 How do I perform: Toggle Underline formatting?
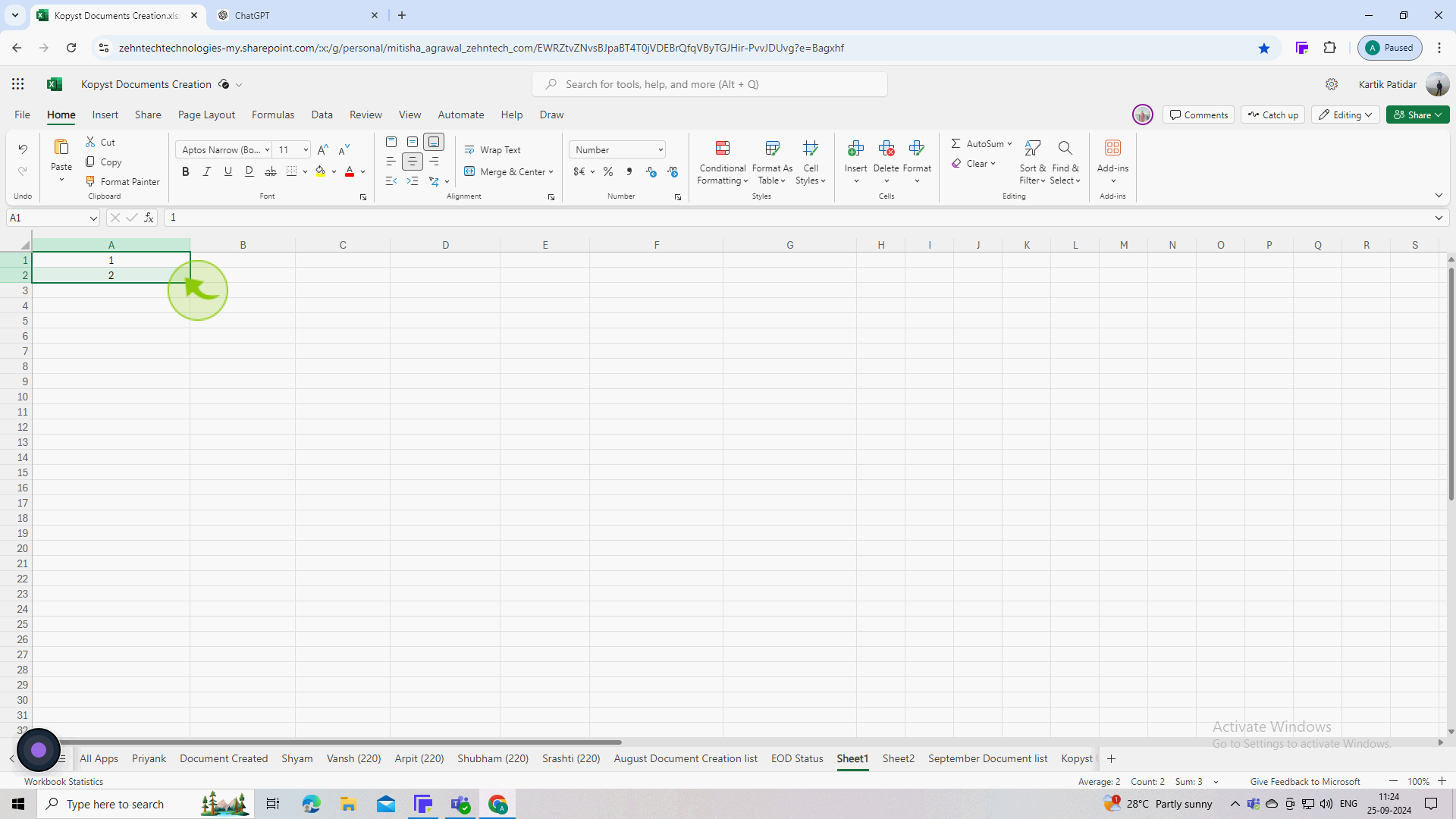pos(228,171)
